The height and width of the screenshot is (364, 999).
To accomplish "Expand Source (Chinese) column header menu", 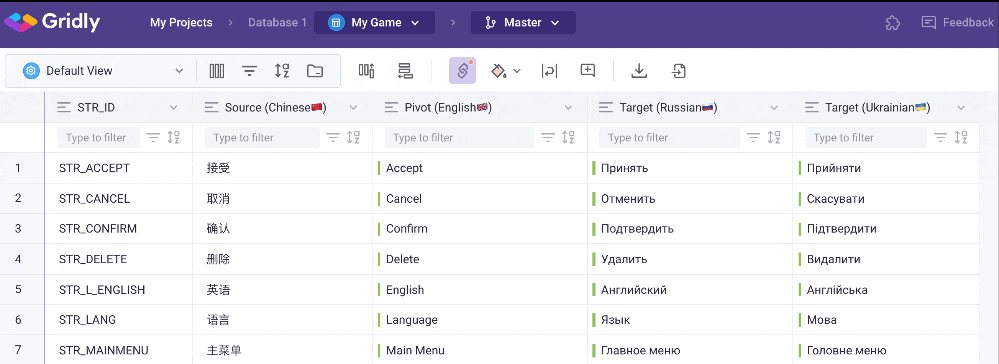I will point(353,108).
